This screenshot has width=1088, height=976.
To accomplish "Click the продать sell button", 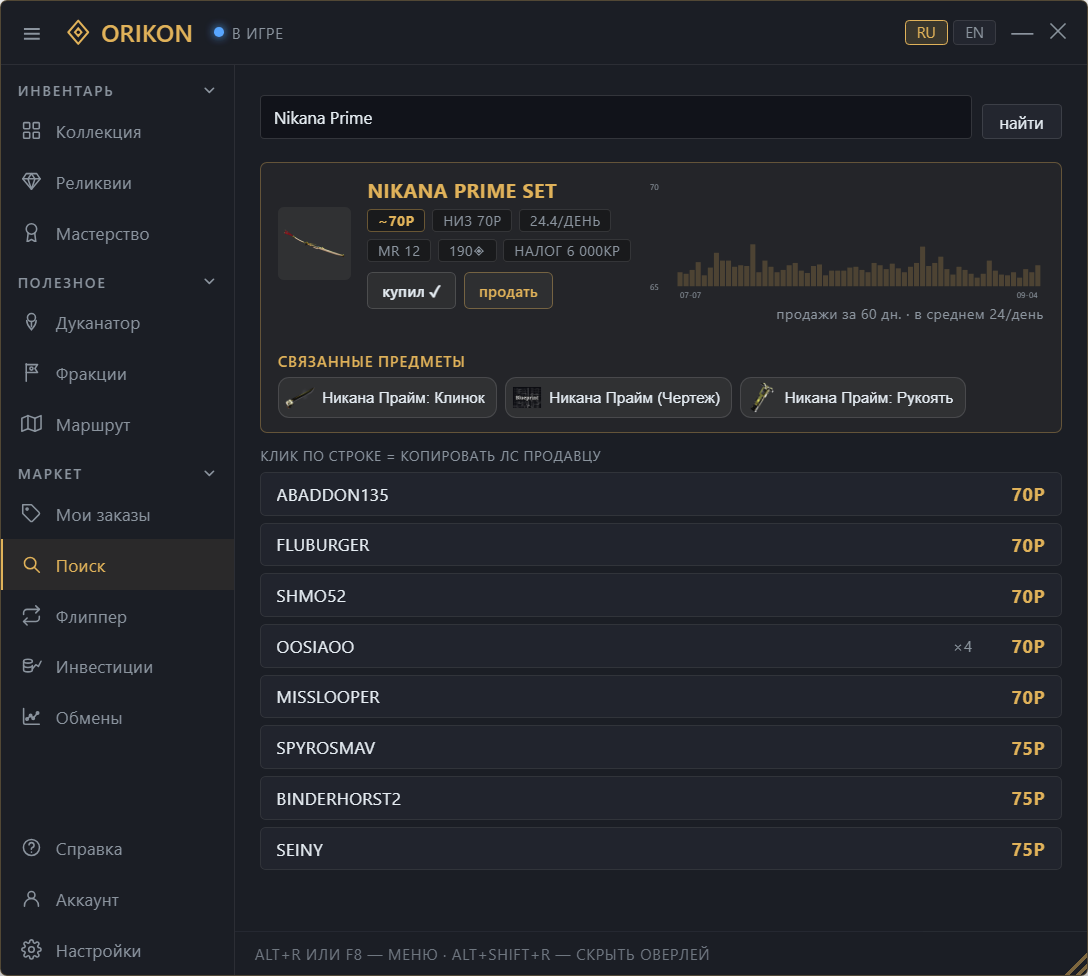I will point(508,291).
